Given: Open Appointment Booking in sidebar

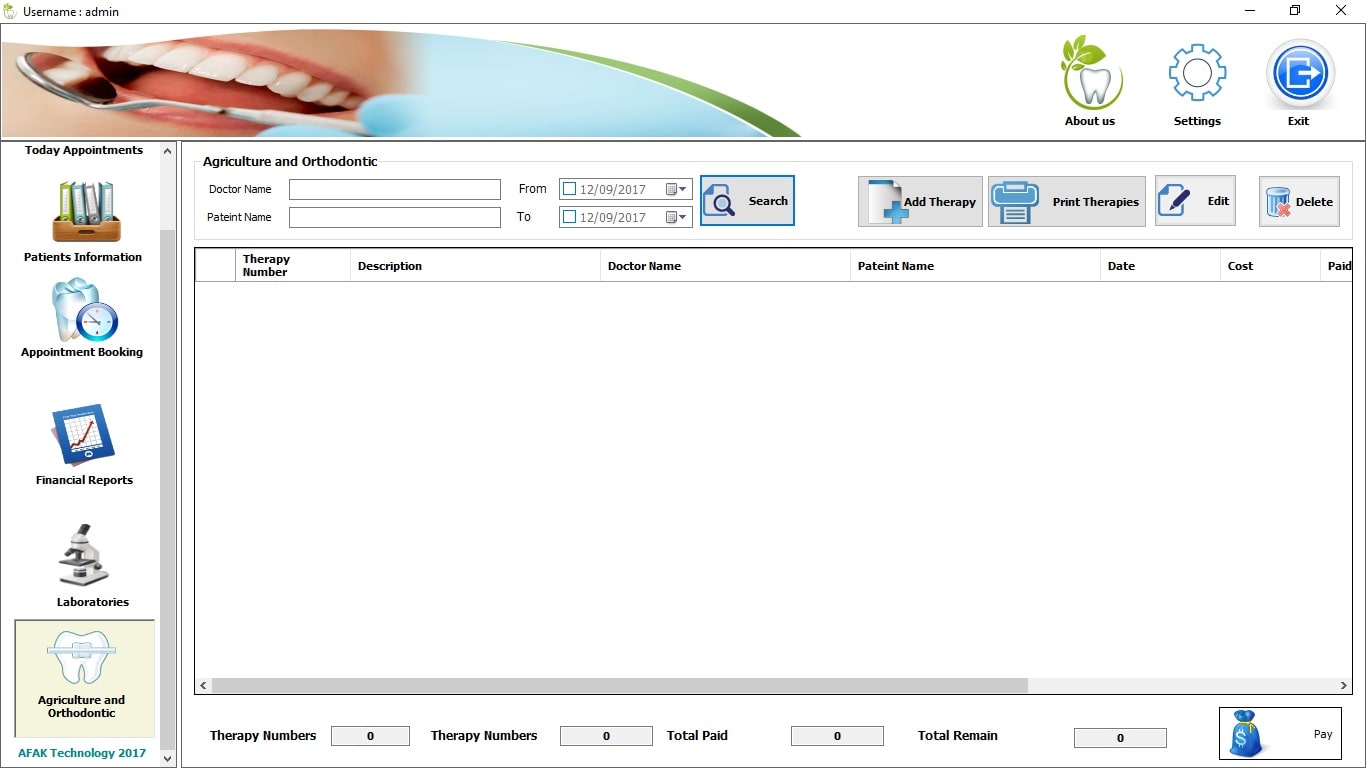Looking at the screenshot, I should click(x=84, y=311).
